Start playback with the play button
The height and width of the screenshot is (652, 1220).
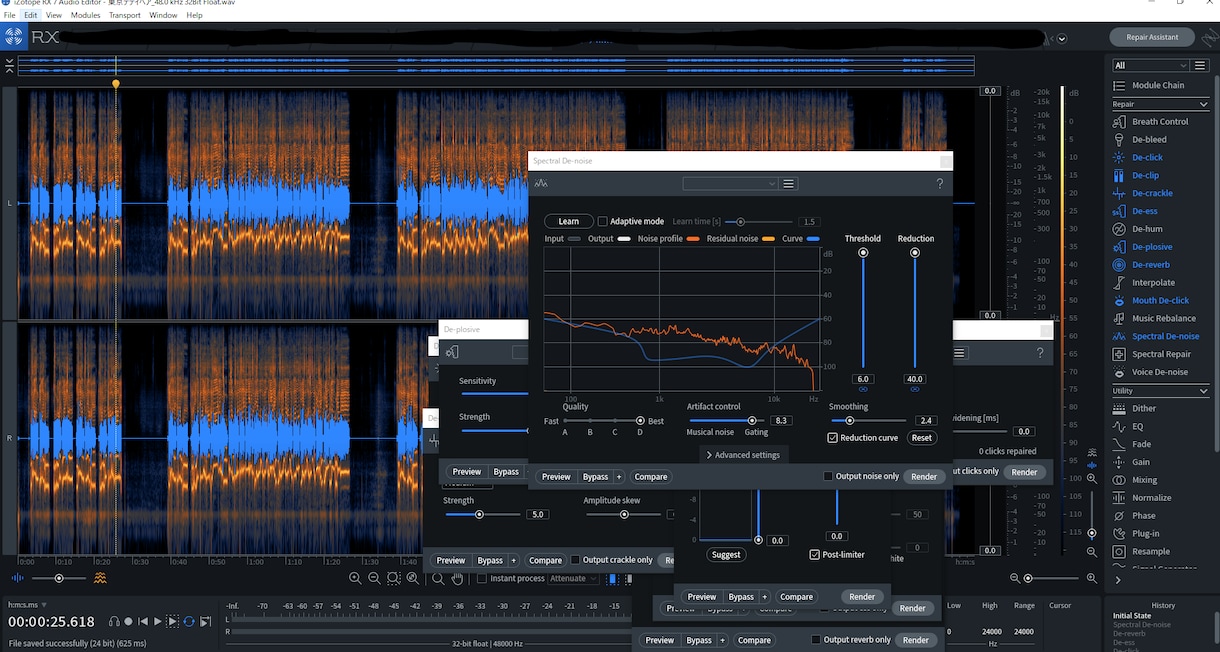click(157, 622)
